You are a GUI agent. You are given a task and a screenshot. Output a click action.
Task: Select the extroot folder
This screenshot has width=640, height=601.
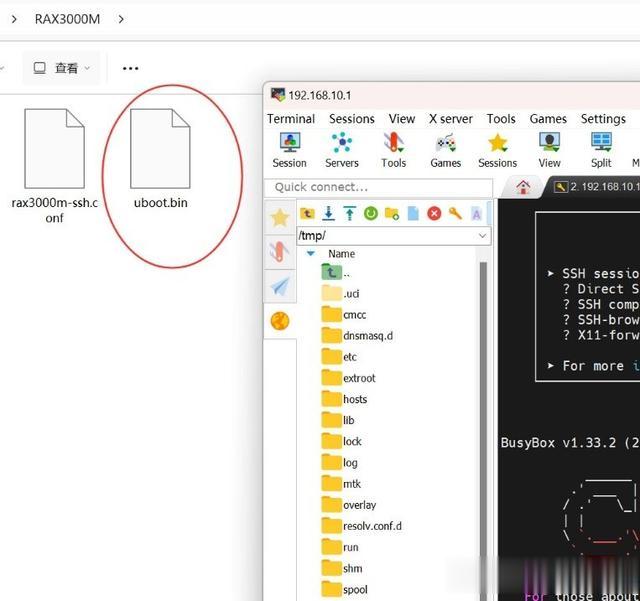coord(348,378)
